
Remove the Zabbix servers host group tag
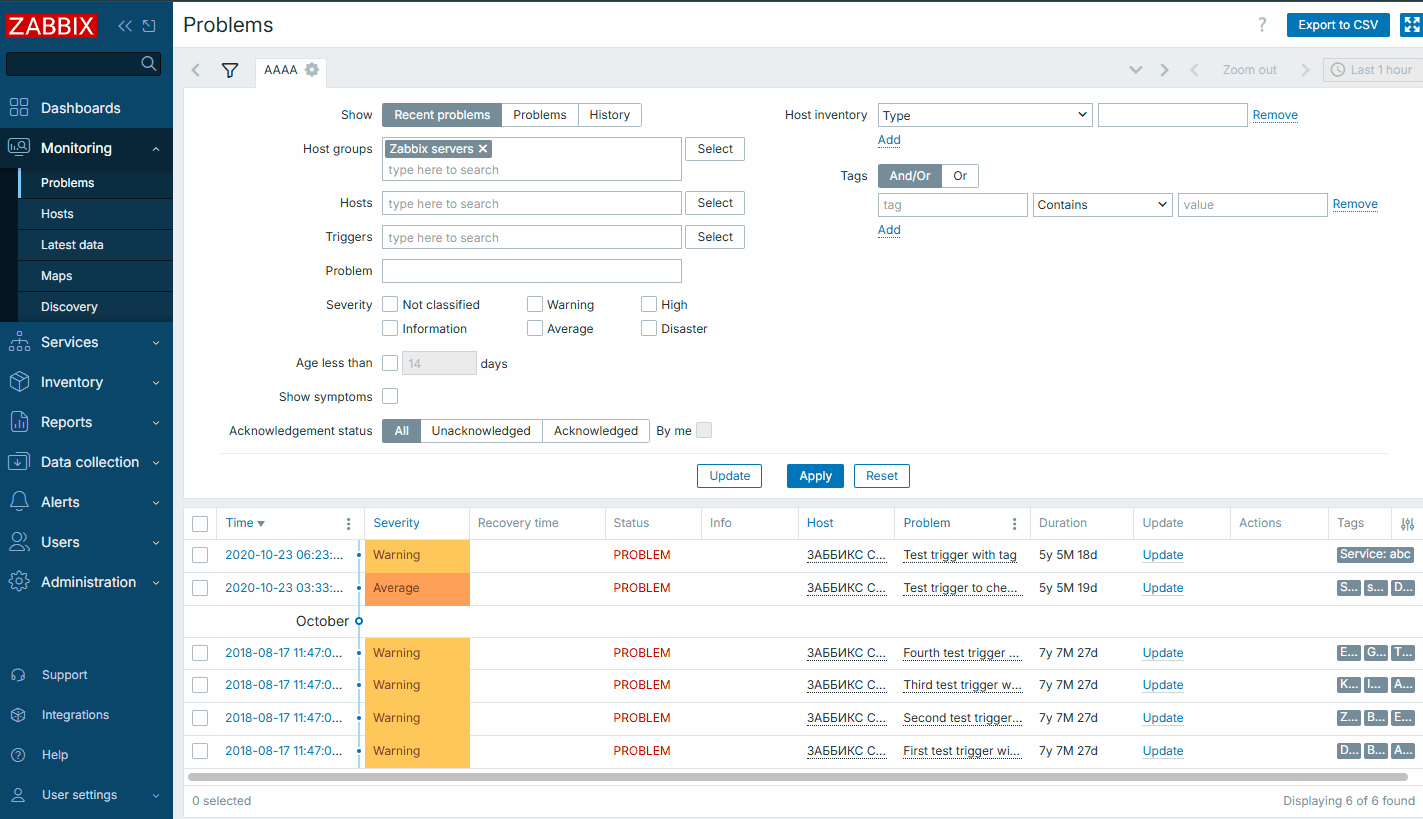tap(483, 149)
